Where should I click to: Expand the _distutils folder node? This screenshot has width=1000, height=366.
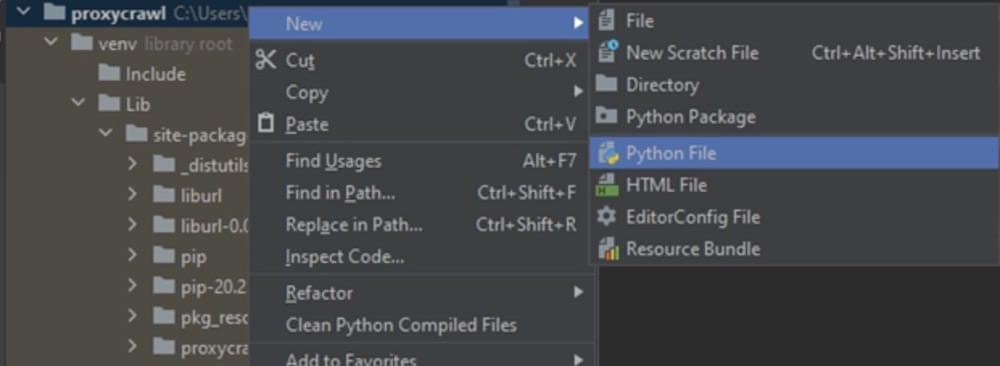click(133, 164)
